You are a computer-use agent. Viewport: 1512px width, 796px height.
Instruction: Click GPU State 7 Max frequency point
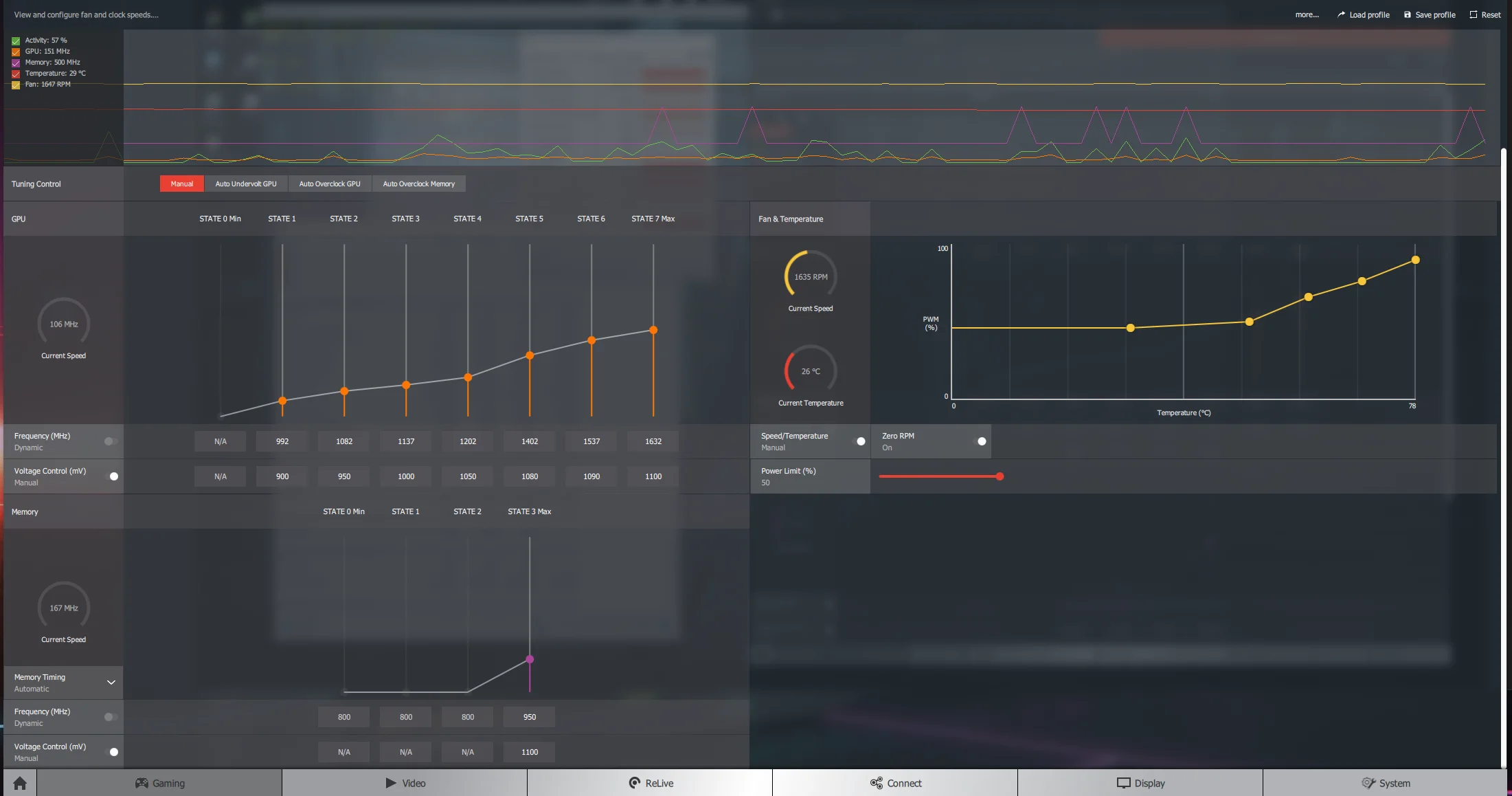653,330
